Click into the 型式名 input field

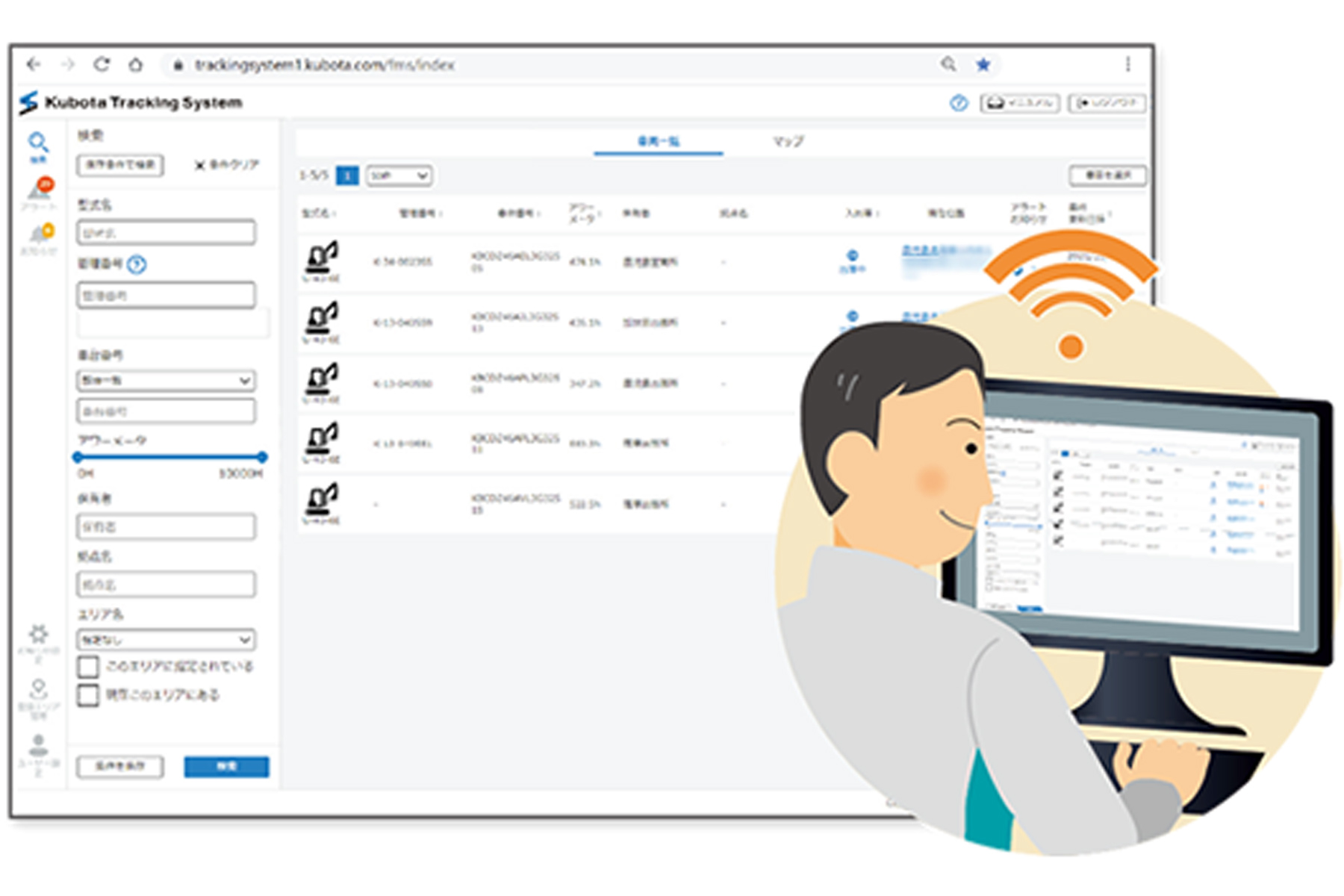pos(166,233)
